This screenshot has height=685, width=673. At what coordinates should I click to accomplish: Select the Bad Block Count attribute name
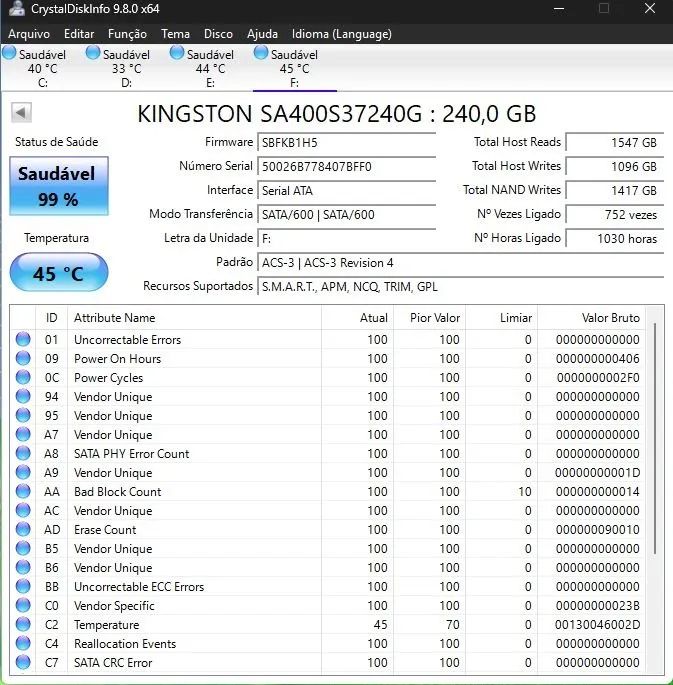click(117, 491)
